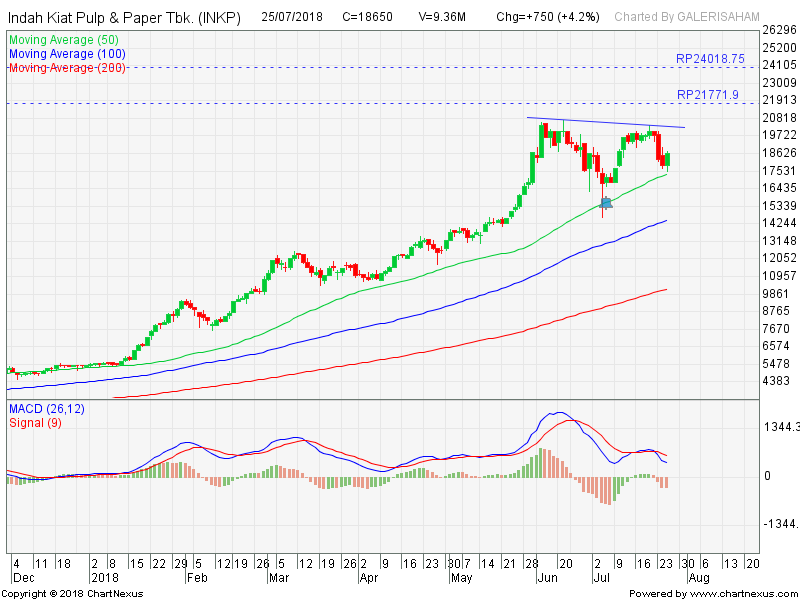Click the RP21771.9 resistance level label
Image resolution: width=800 pixels, height=600 pixels.
(707, 95)
